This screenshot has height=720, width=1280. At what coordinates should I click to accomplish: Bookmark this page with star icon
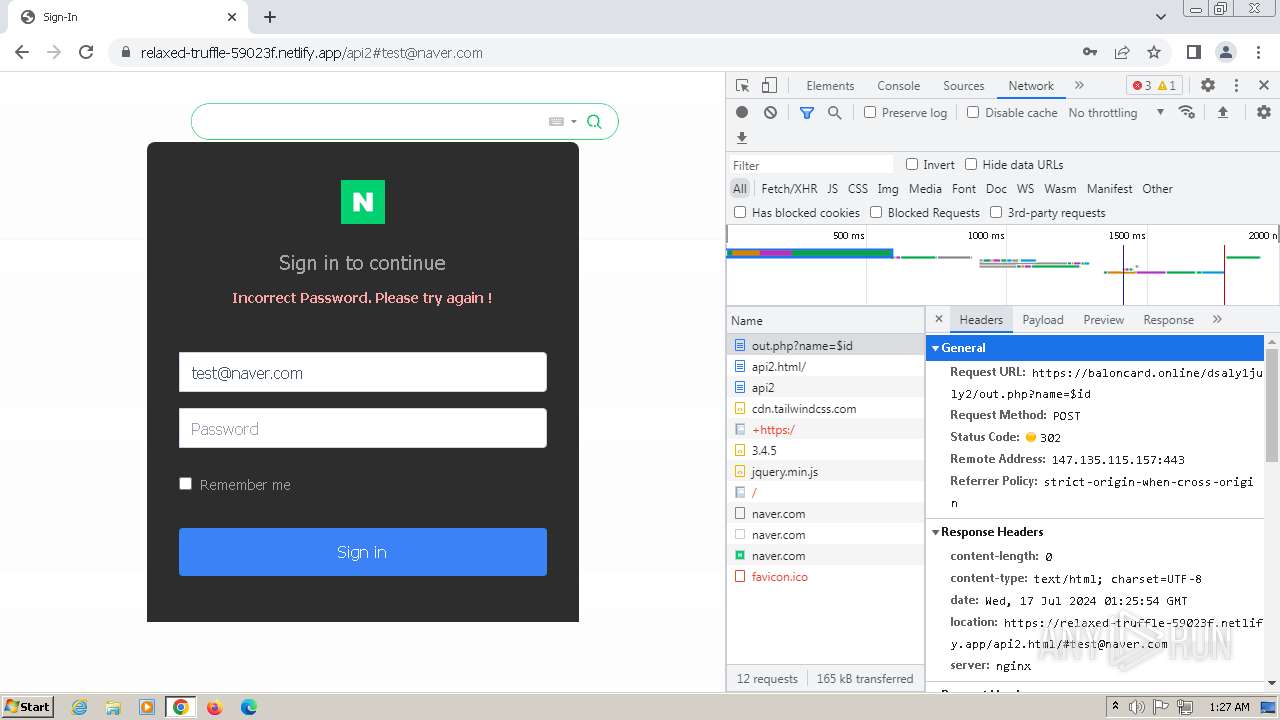pos(1154,52)
